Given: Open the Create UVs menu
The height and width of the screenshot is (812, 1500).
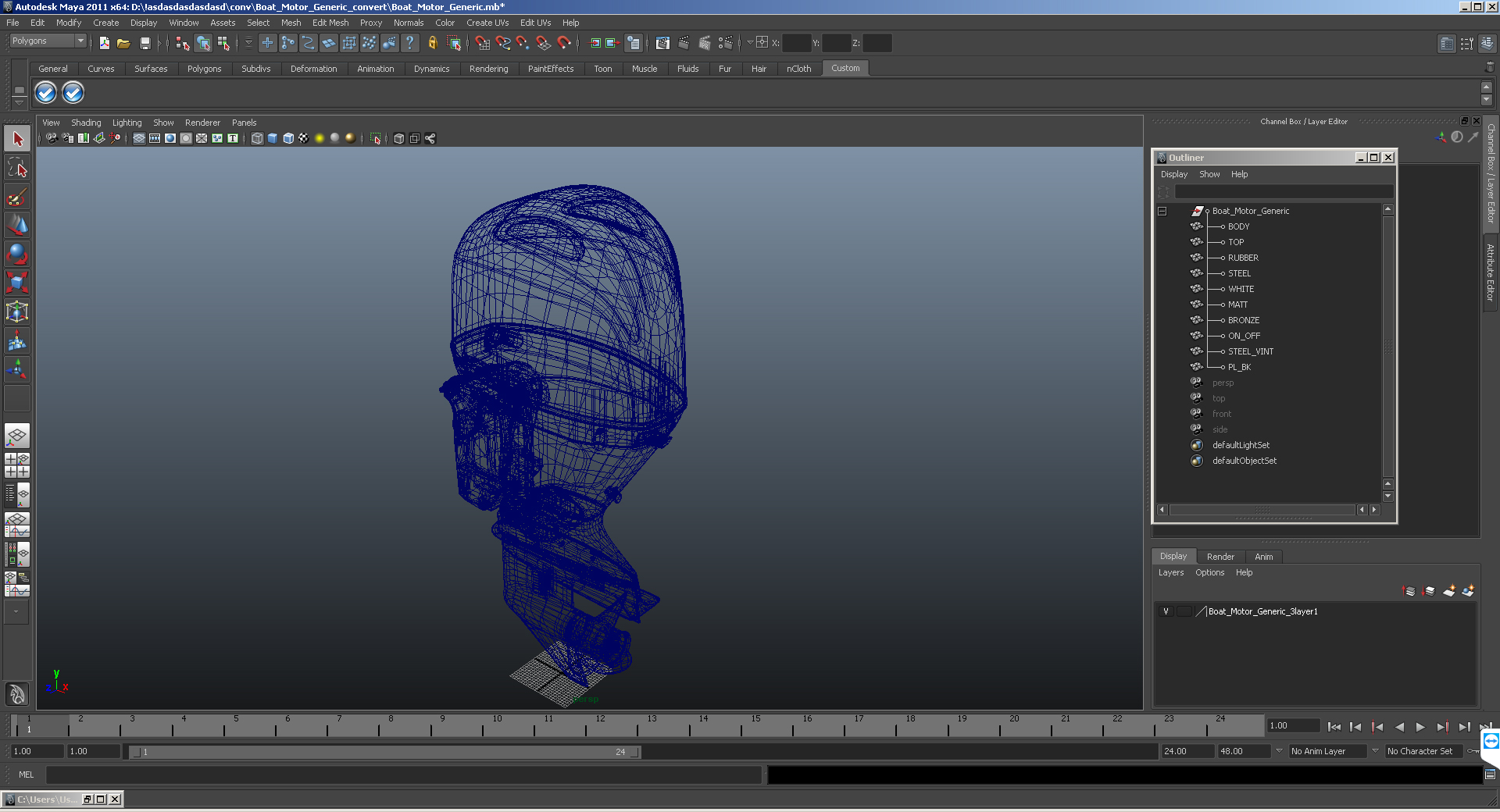Looking at the screenshot, I should pyautogui.click(x=487, y=23).
